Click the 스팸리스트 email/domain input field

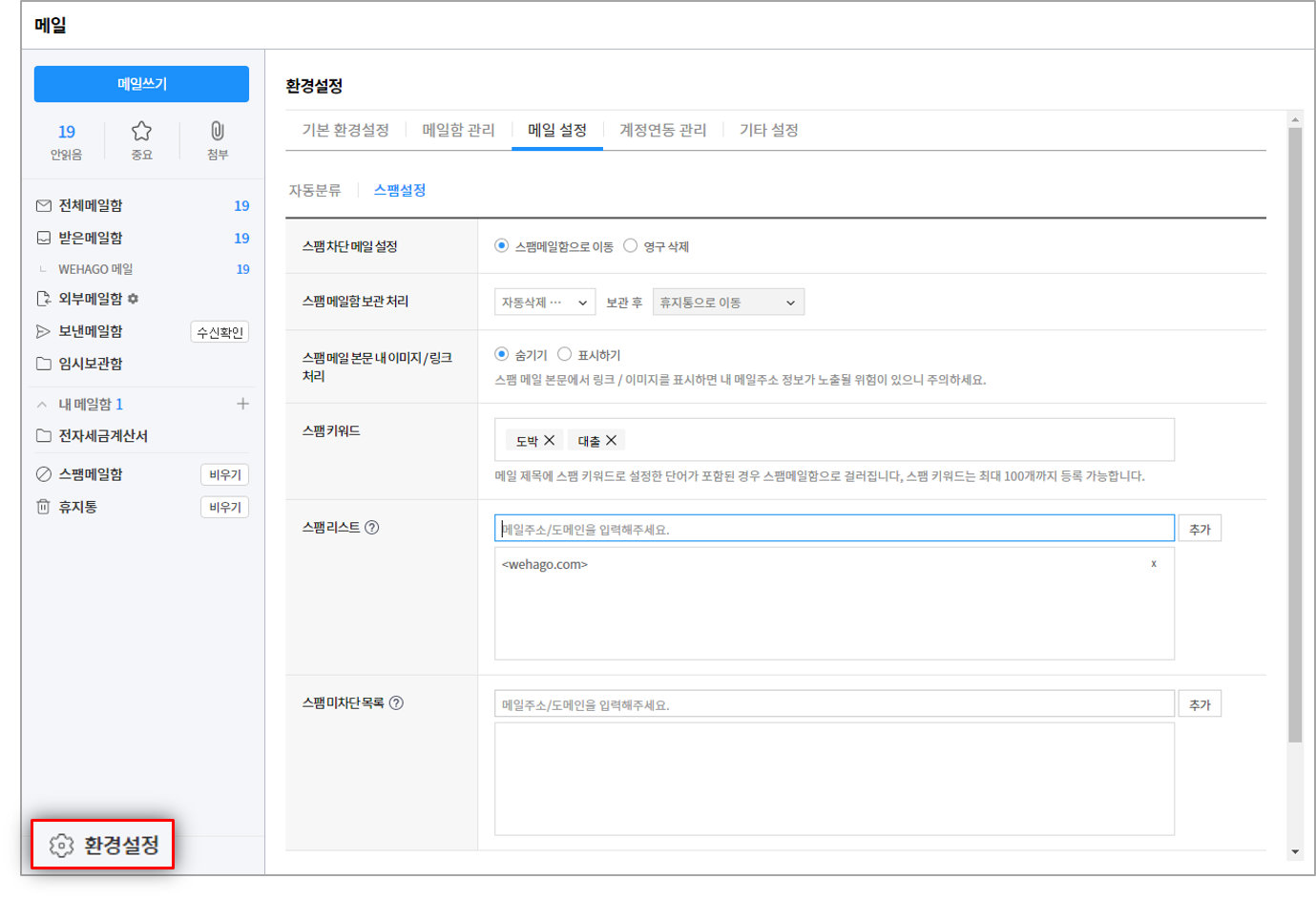coord(833,529)
